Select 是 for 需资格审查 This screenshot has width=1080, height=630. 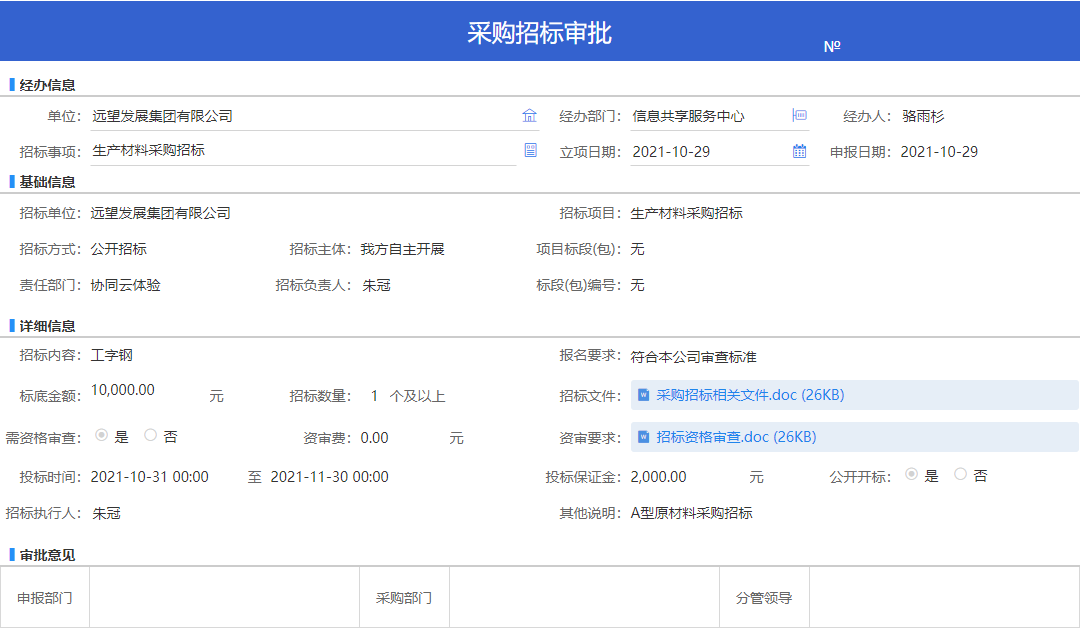101,435
